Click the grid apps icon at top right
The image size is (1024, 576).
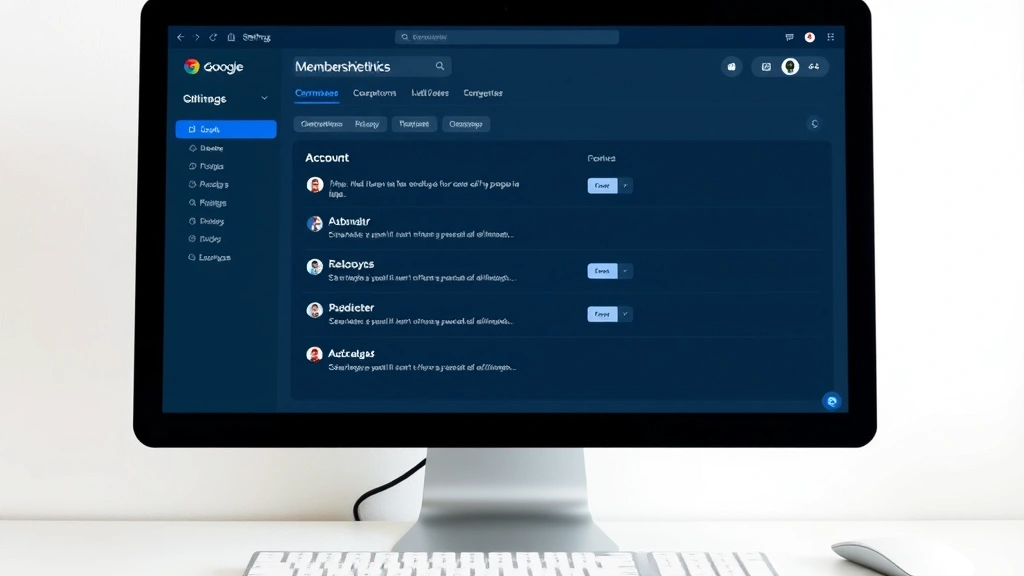pos(830,36)
